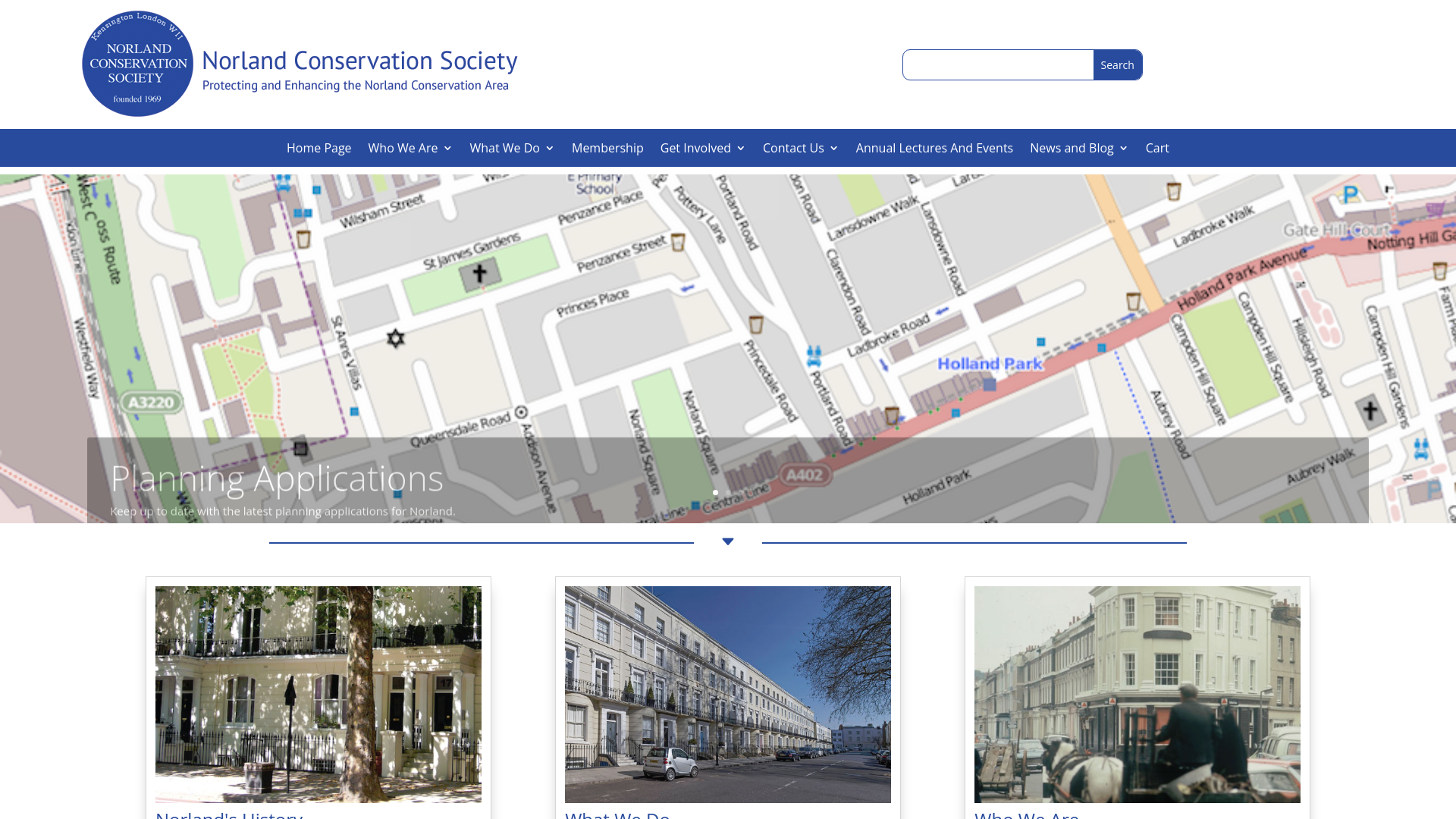The width and height of the screenshot is (1456, 819).
Task: Expand the Get Involved menu chevron
Action: pyautogui.click(x=741, y=149)
